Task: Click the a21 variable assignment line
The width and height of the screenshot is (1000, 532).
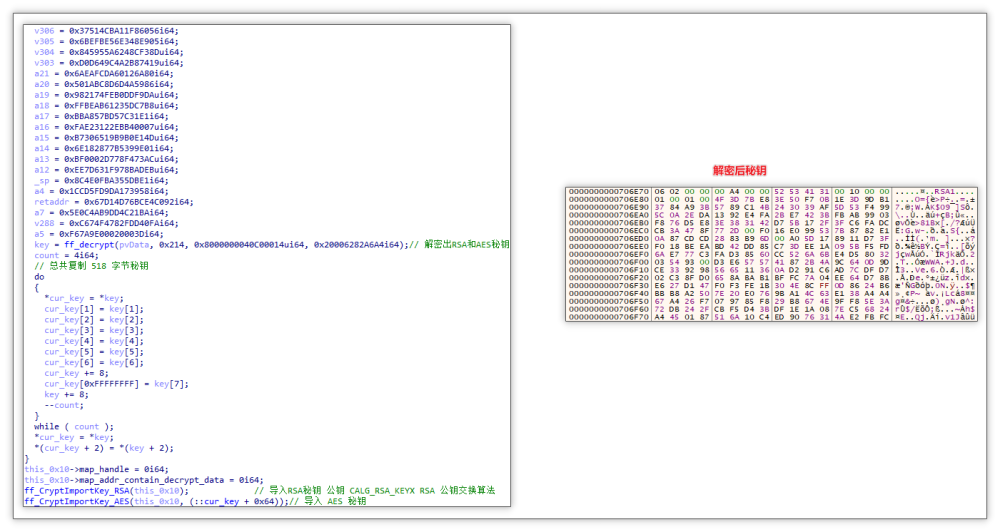Action: click(x=105, y=73)
